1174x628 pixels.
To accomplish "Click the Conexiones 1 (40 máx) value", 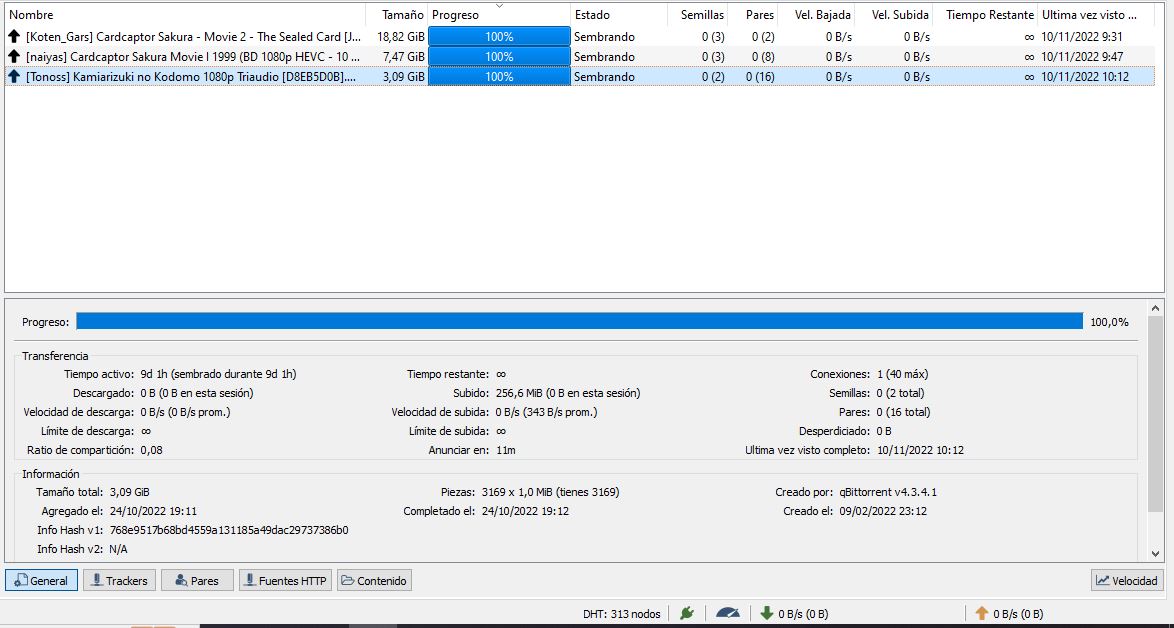I will point(902,374).
